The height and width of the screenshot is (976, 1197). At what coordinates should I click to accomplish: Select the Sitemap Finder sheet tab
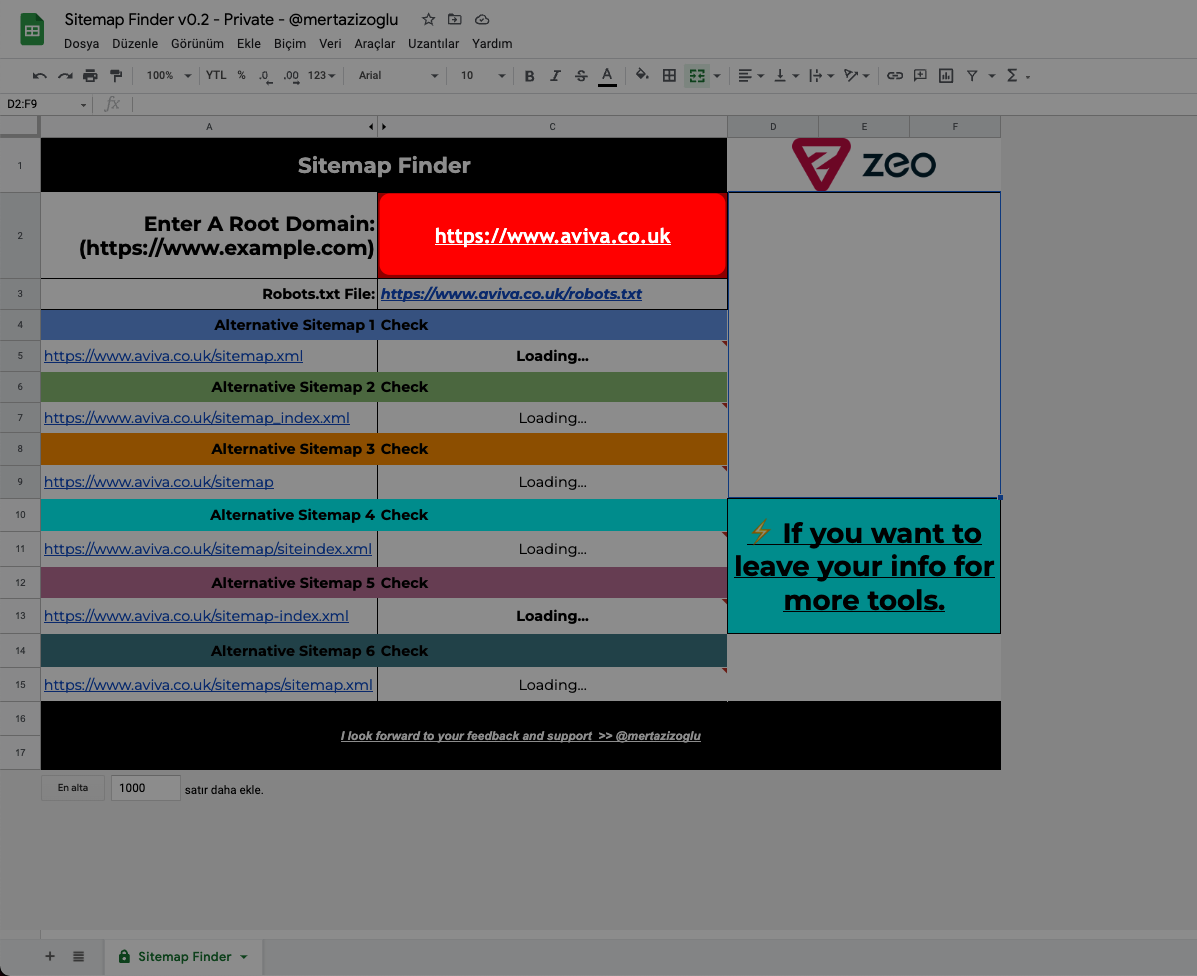(184, 956)
